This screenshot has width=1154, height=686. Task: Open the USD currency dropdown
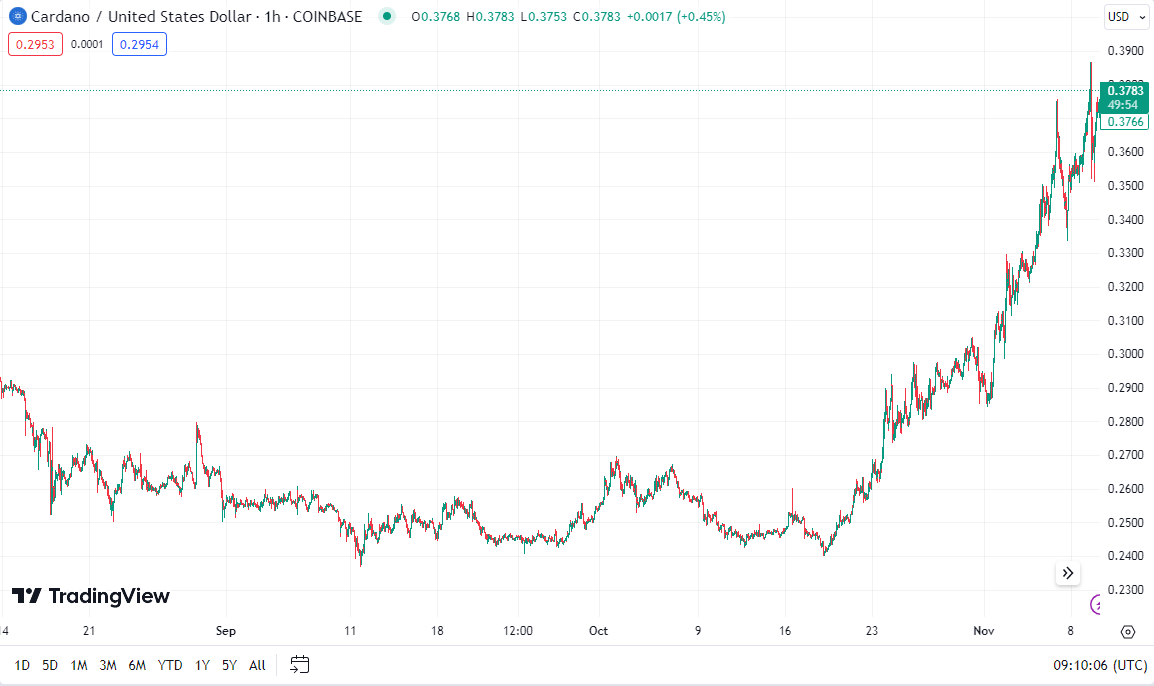point(1125,16)
